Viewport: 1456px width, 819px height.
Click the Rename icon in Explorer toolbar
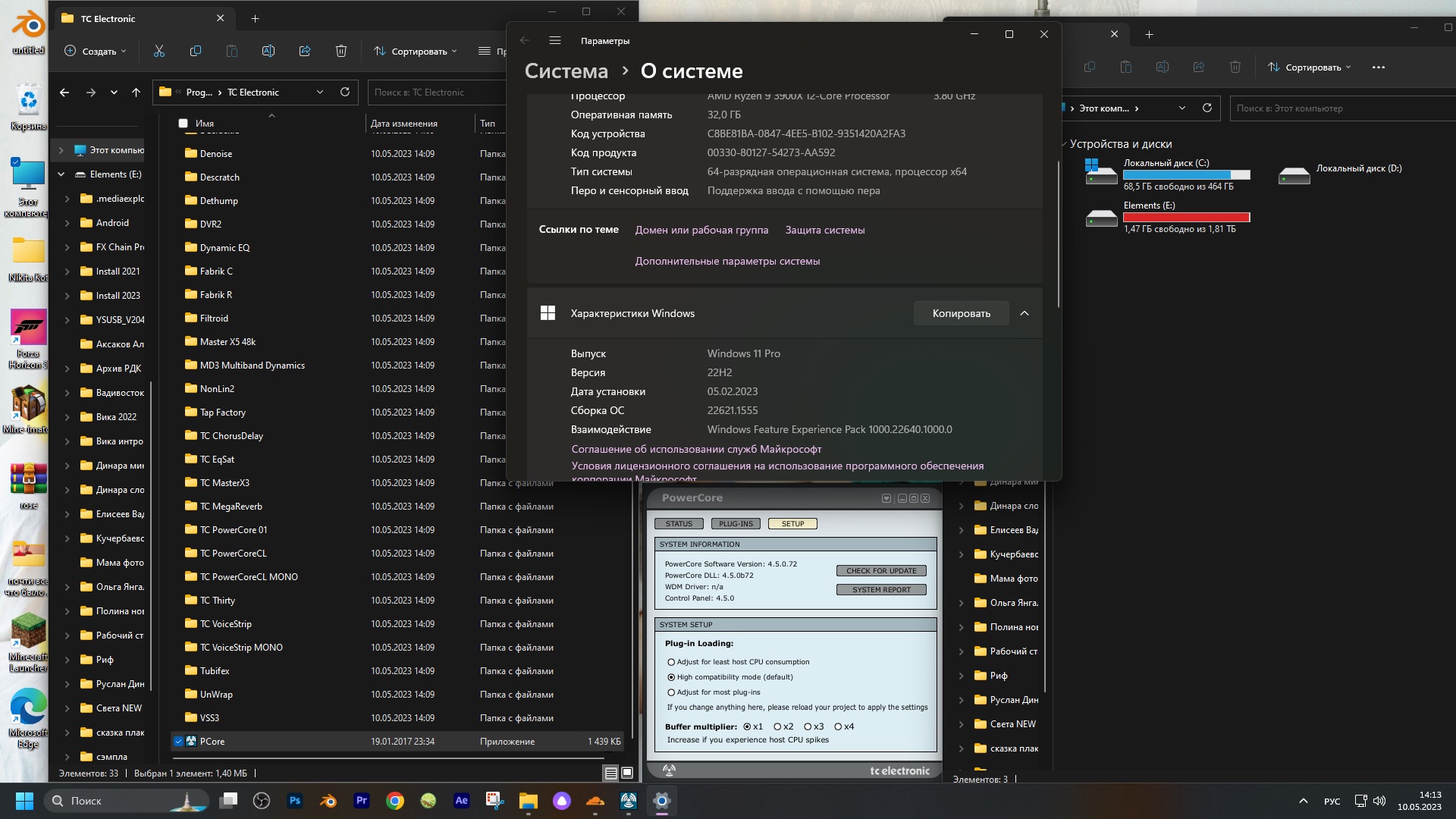pyautogui.click(x=268, y=51)
